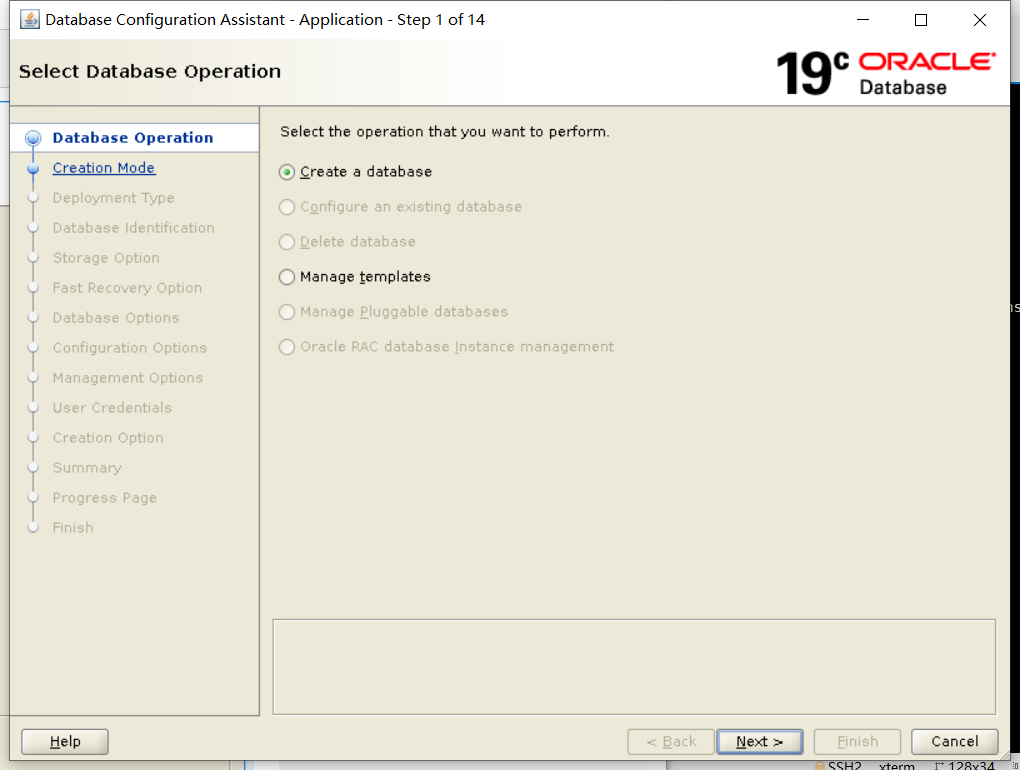
Task: Click SSH2 in the background terminal status bar
Action: point(844,765)
